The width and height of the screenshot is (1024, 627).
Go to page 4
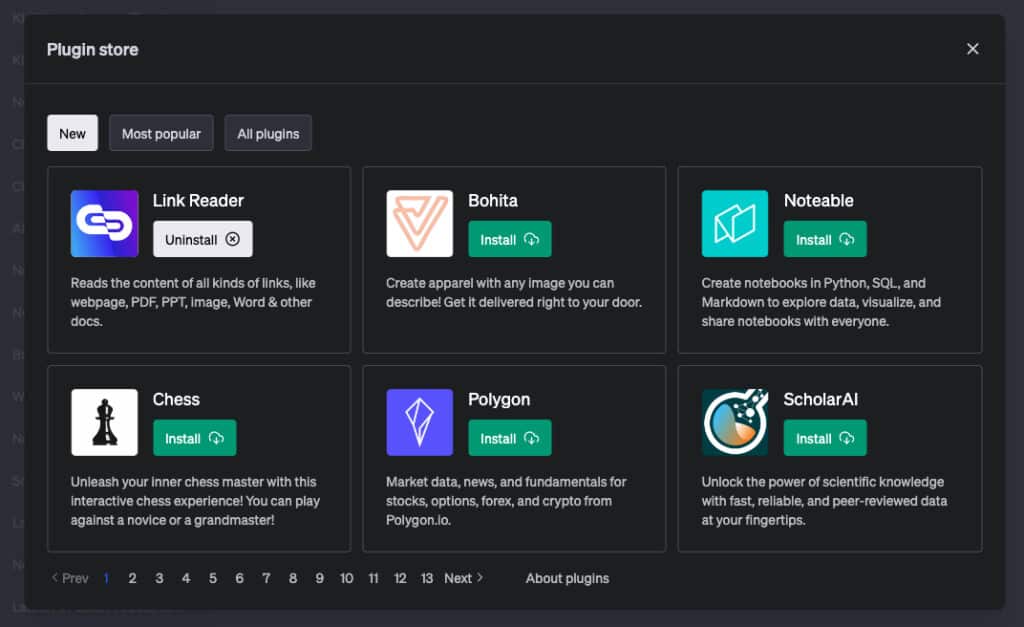click(186, 578)
